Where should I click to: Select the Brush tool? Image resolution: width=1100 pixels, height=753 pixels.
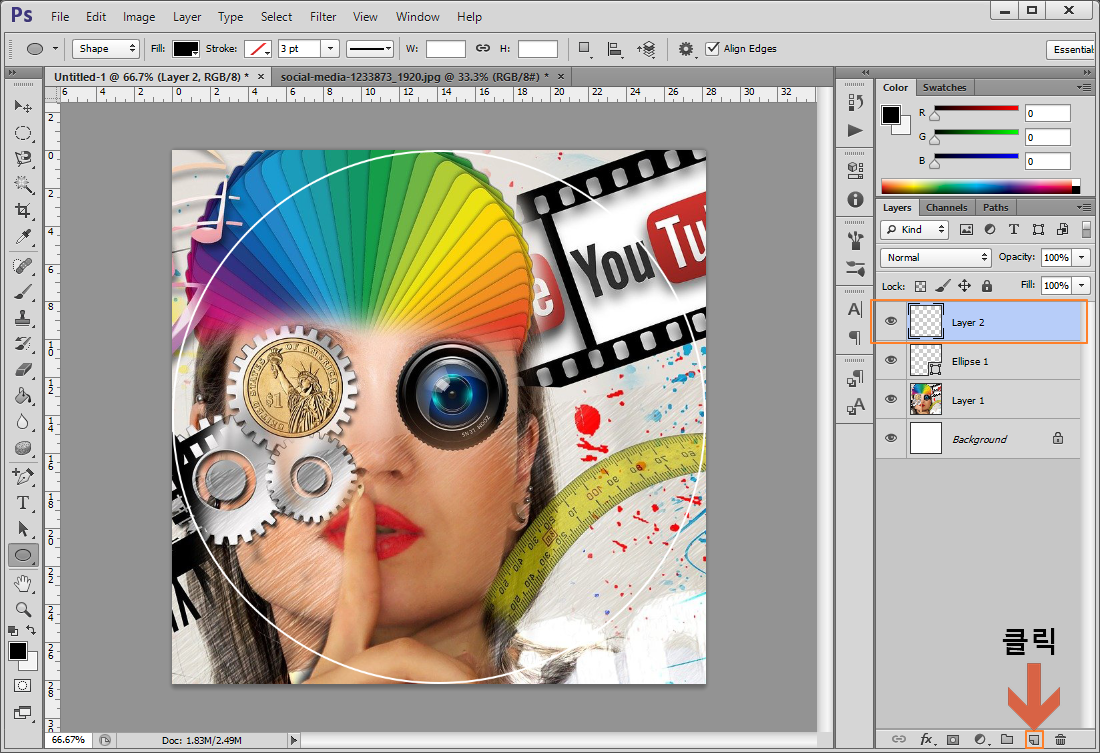coord(23,292)
